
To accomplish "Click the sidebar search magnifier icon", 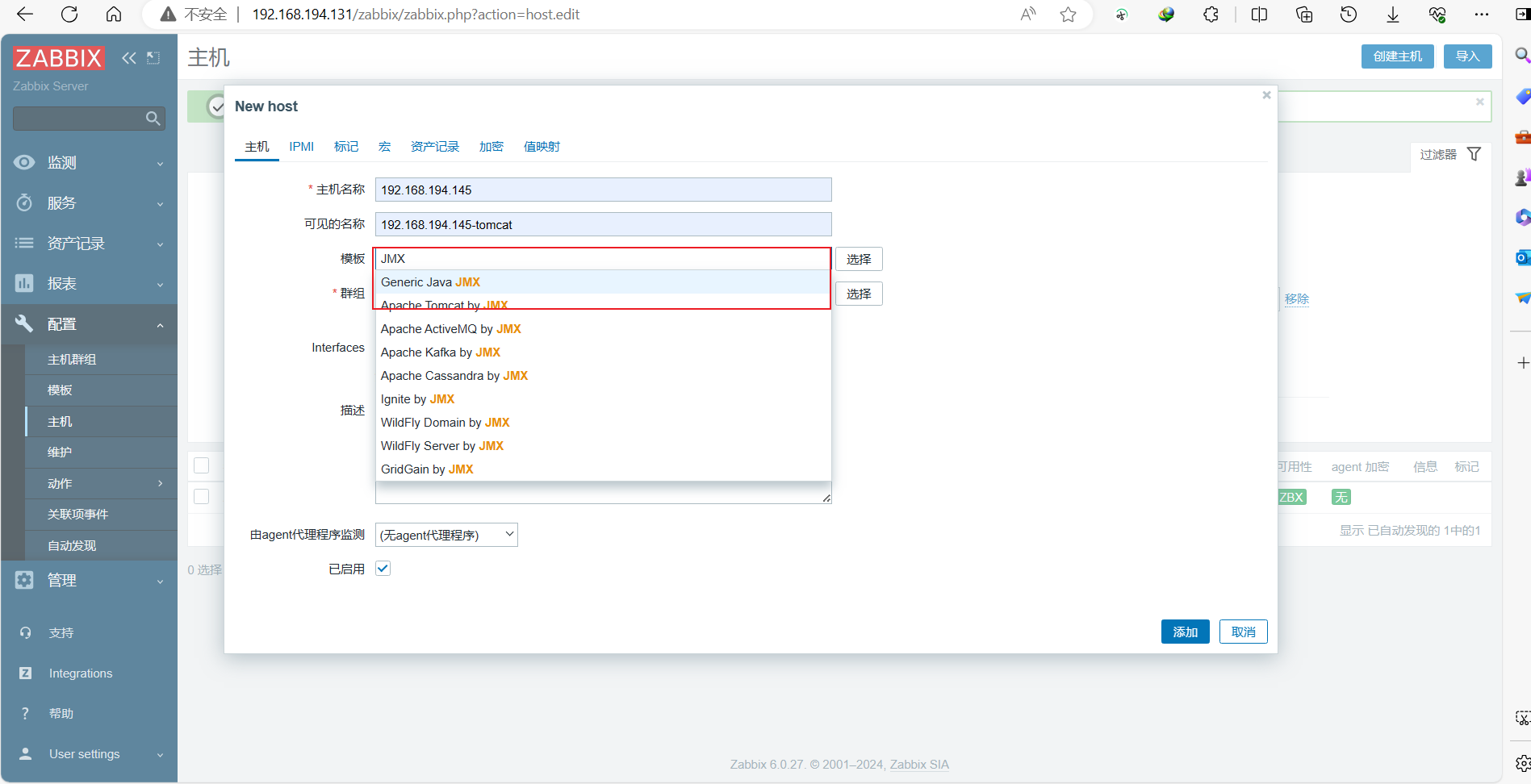I will (x=153, y=119).
